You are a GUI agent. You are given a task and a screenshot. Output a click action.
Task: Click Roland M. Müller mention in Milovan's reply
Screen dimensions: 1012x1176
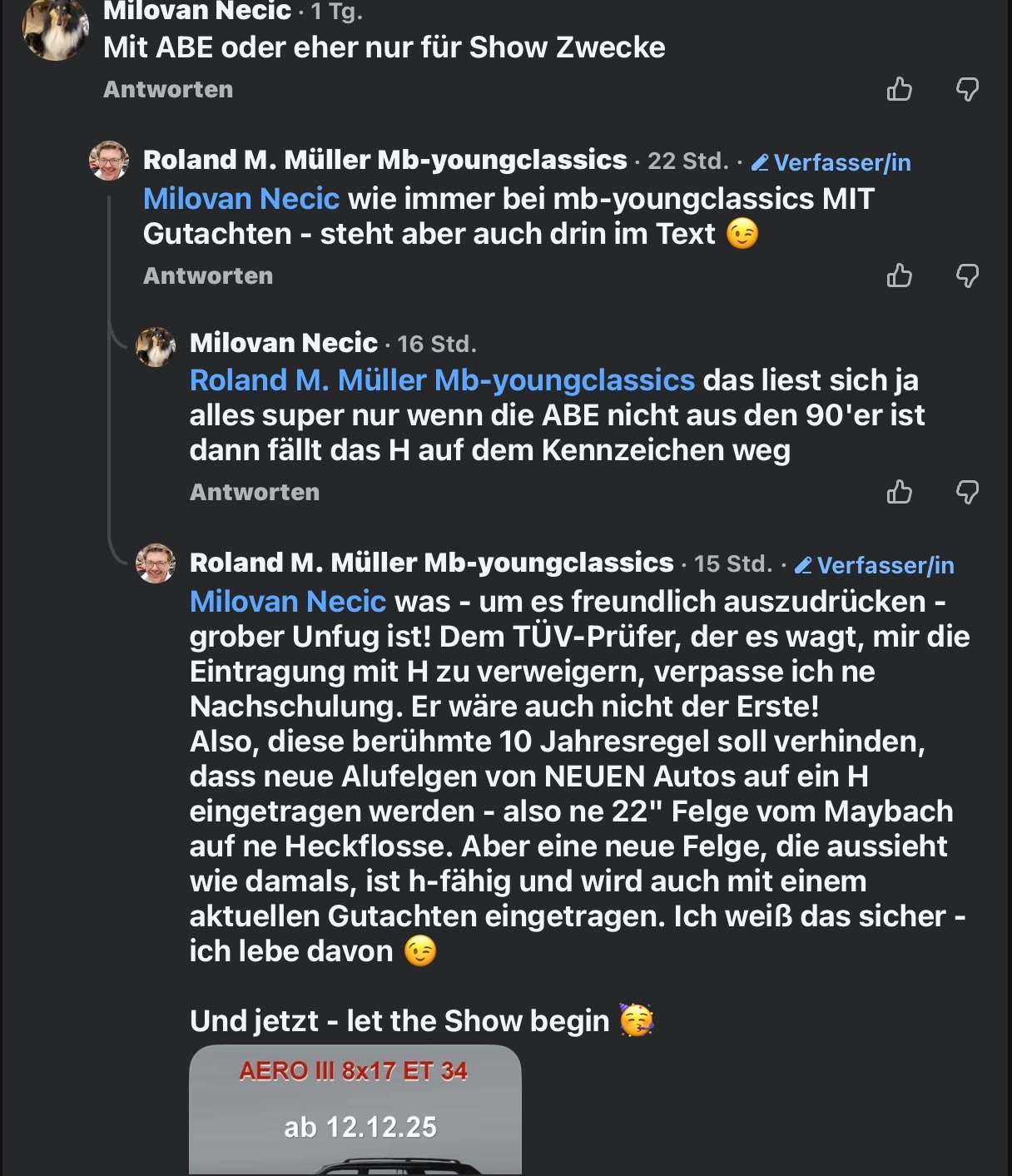point(442,380)
